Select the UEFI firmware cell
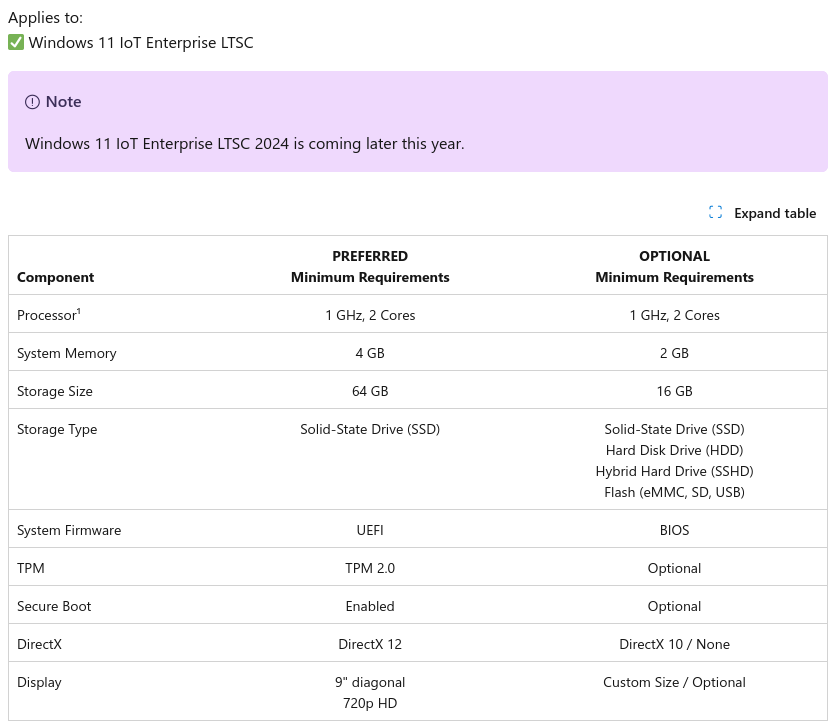837x726 pixels. coord(370,530)
